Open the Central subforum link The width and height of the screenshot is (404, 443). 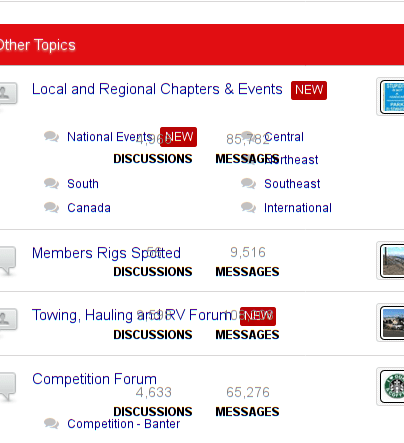284,137
